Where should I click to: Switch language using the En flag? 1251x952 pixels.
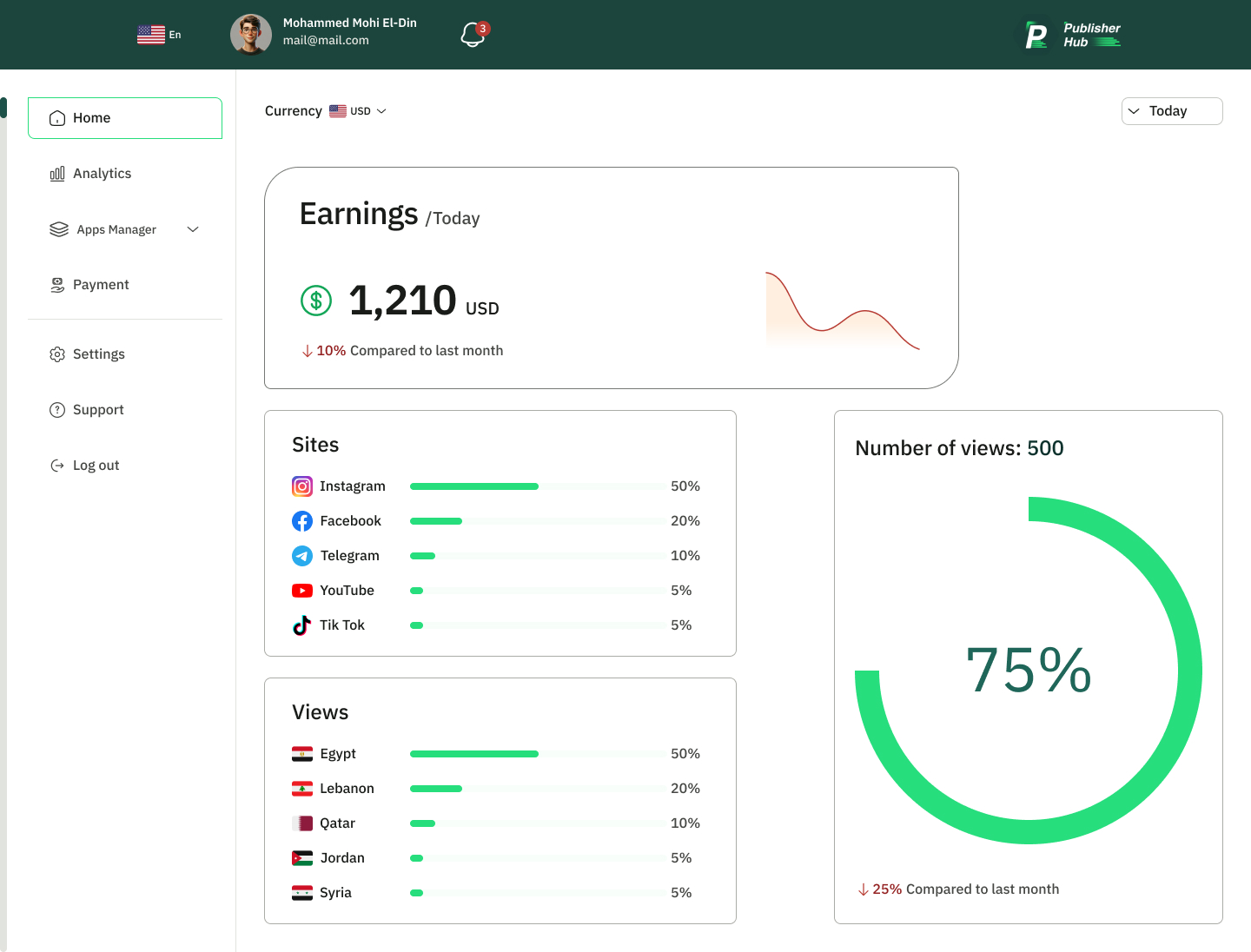click(x=159, y=35)
